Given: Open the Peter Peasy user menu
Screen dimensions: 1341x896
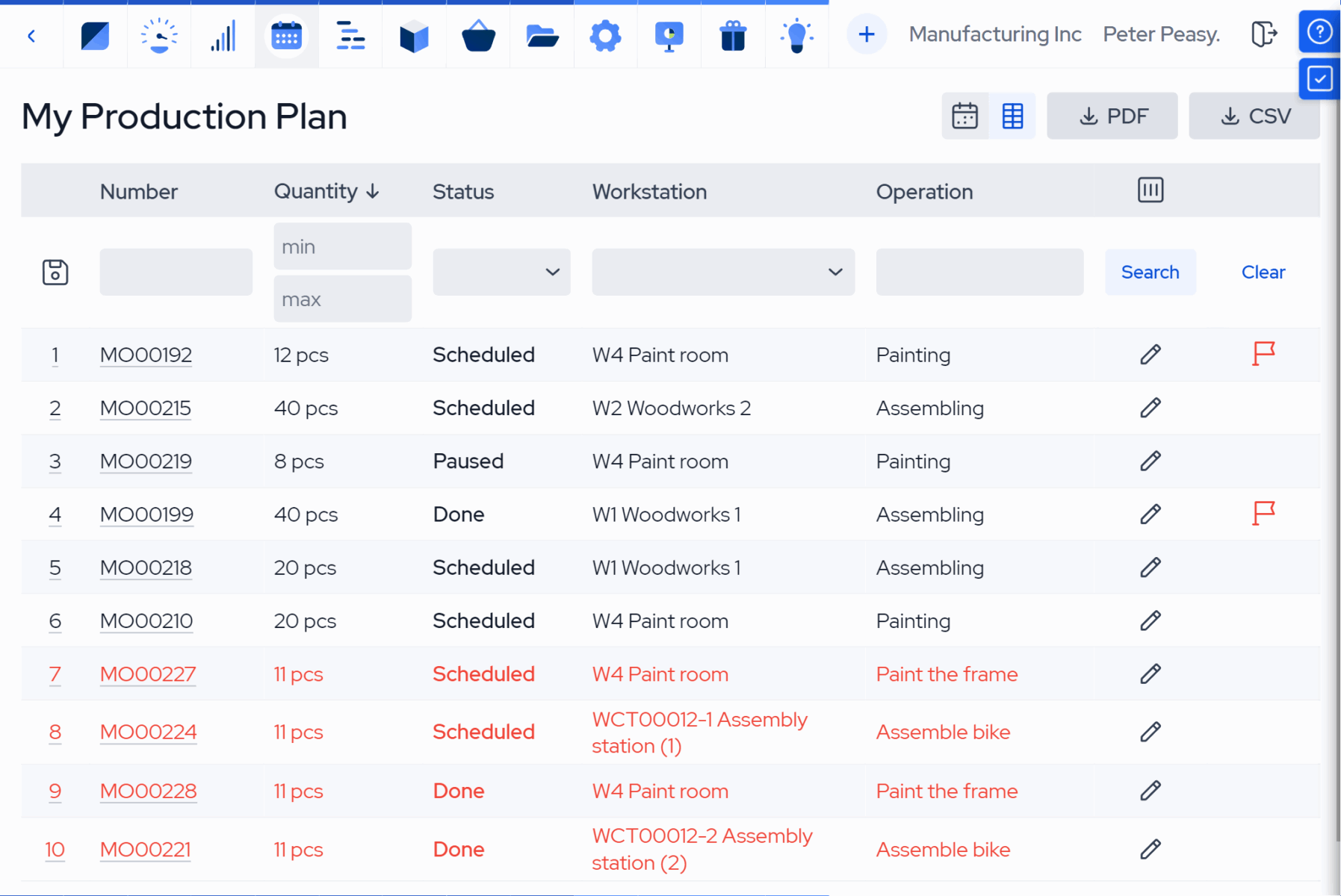Looking at the screenshot, I should 1161,34.
